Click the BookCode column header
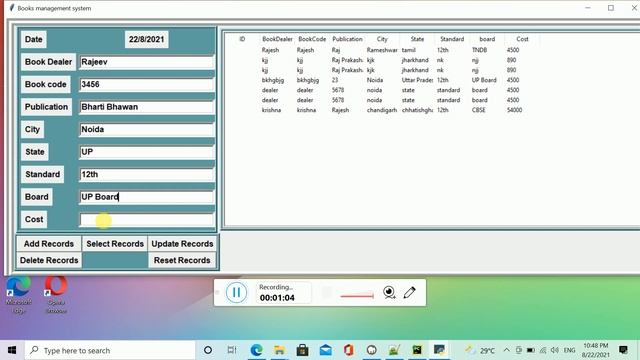Viewport: 640px width, 360px height. pyautogui.click(x=312, y=39)
